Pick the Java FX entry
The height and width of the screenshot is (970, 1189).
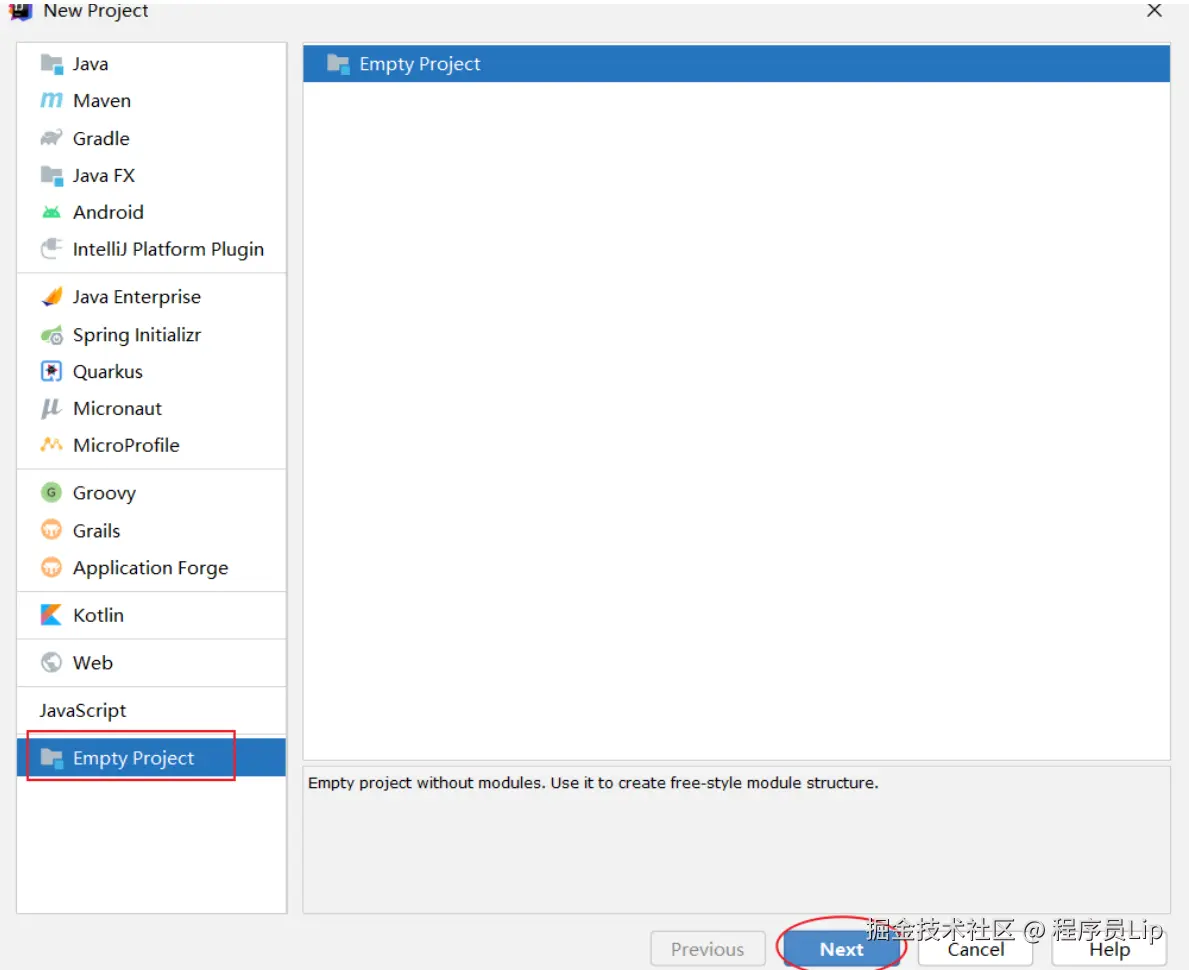pyautogui.click(x=104, y=176)
